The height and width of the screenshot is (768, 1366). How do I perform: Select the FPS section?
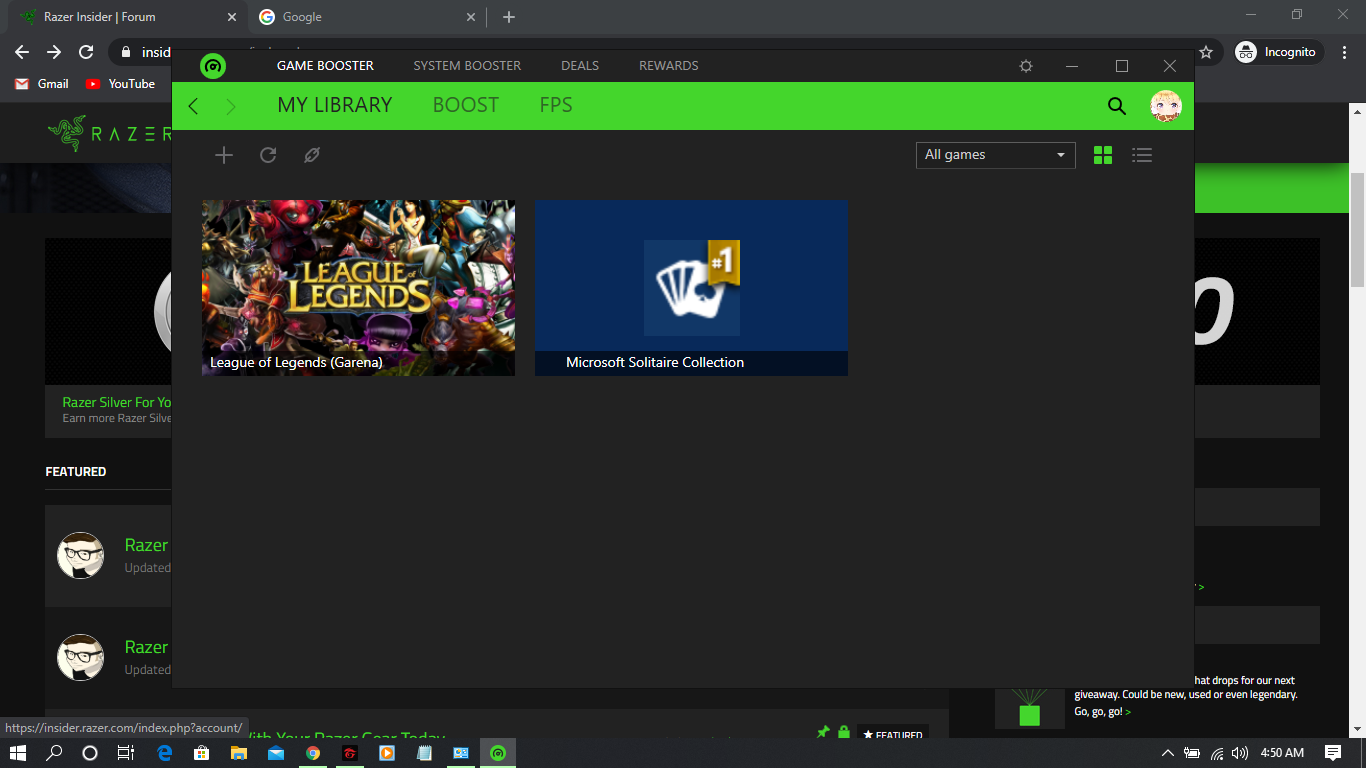click(556, 105)
